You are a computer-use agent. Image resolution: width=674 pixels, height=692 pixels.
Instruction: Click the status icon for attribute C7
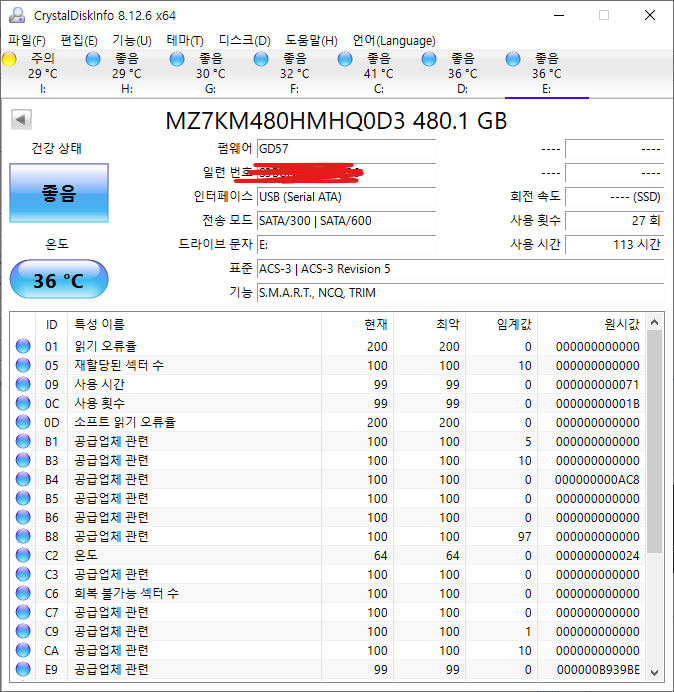23,612
